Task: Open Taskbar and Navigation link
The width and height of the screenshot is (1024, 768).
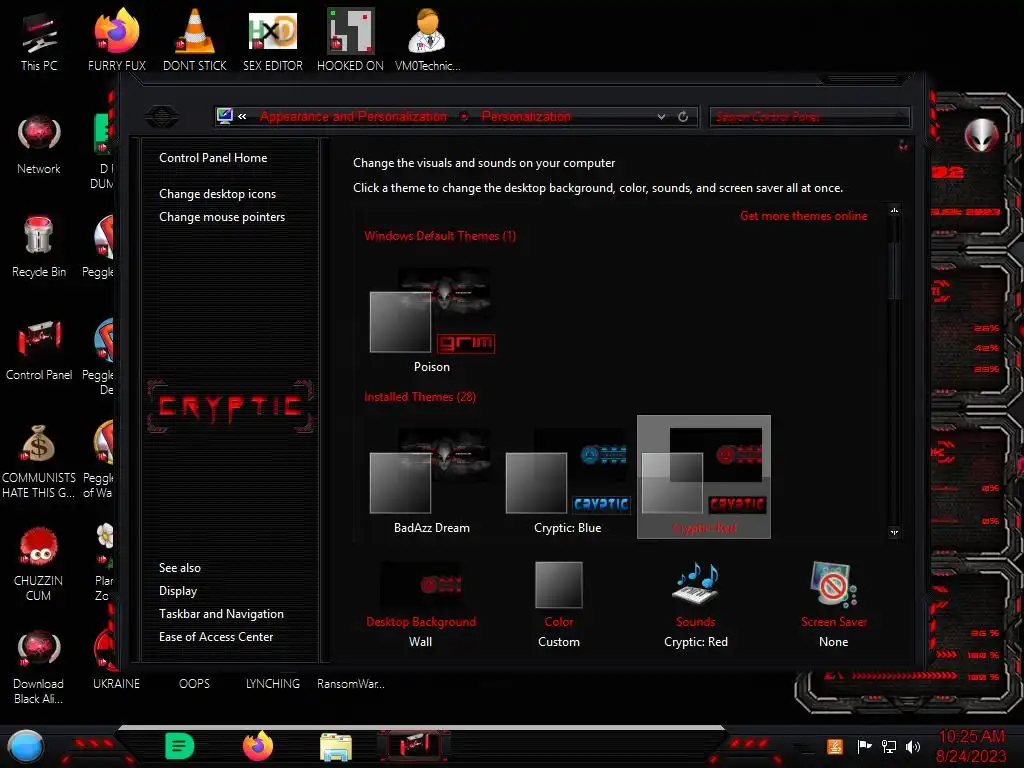Action: coord(221,614)
